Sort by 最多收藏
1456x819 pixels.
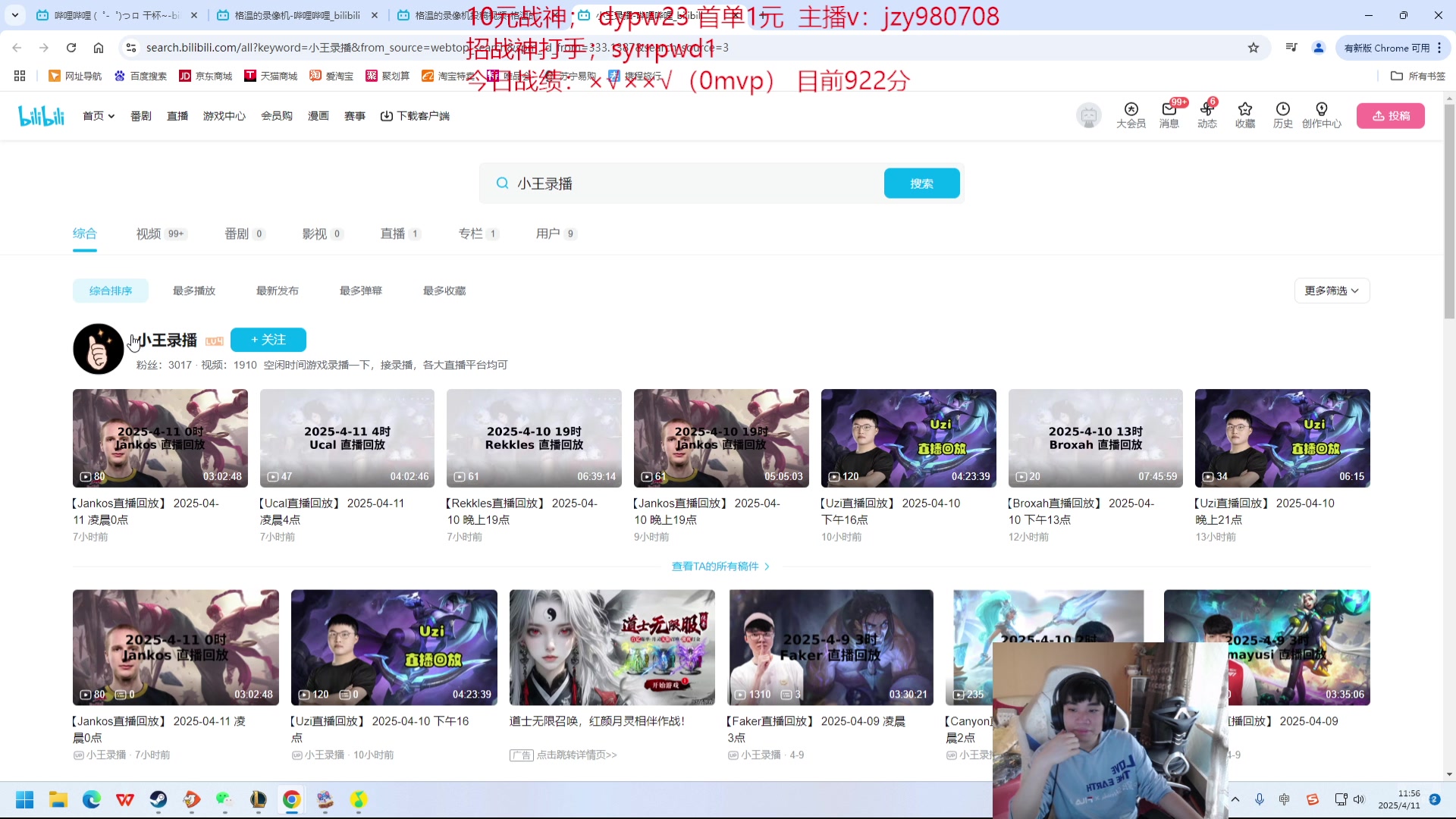(x=444, y=291)
